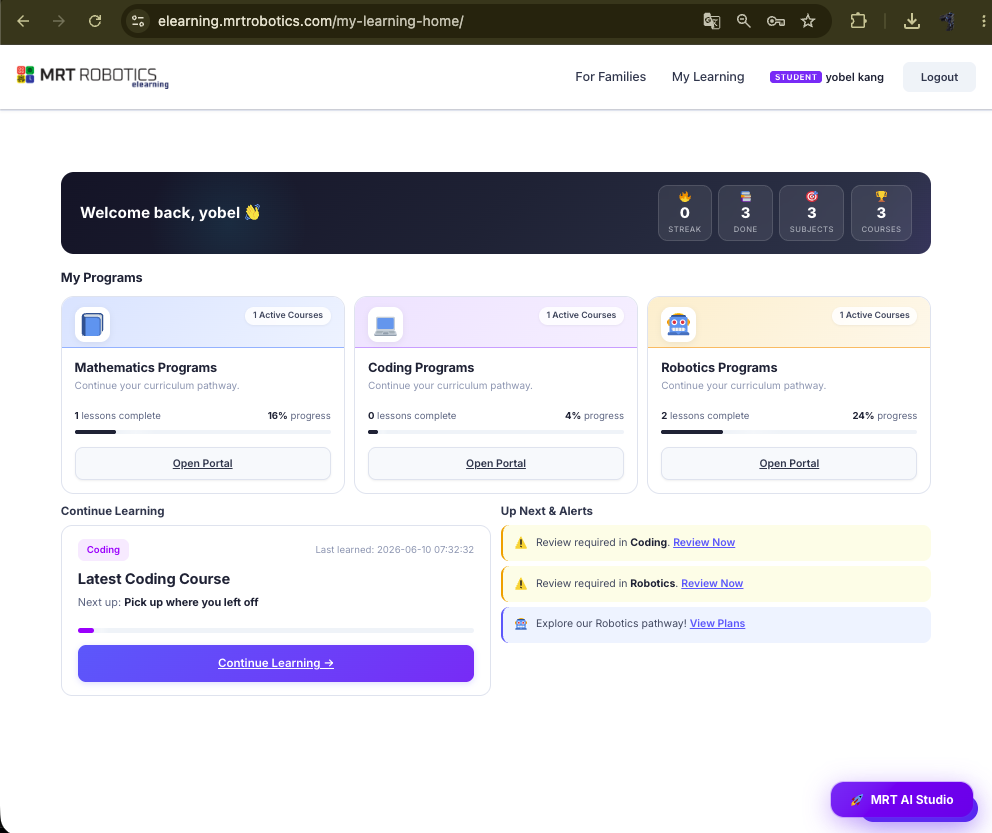Screen dimensions: 992x833
Task: Click the Mathematics book icon
Action: (92, 324)
